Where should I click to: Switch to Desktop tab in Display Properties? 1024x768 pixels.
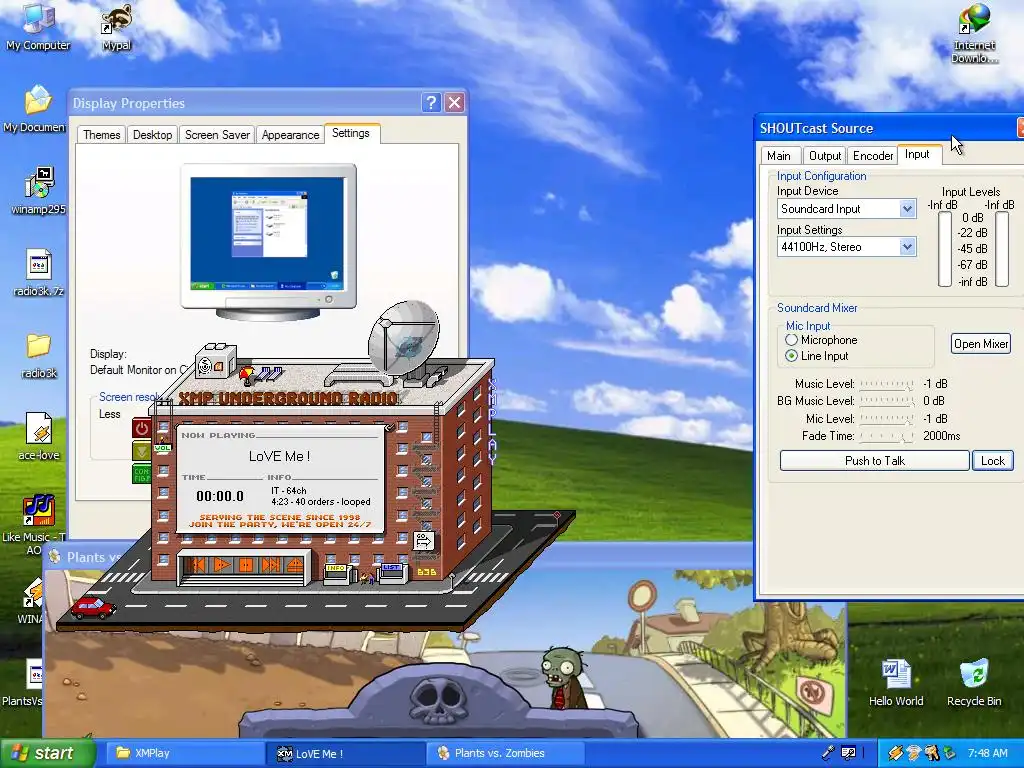152,135
